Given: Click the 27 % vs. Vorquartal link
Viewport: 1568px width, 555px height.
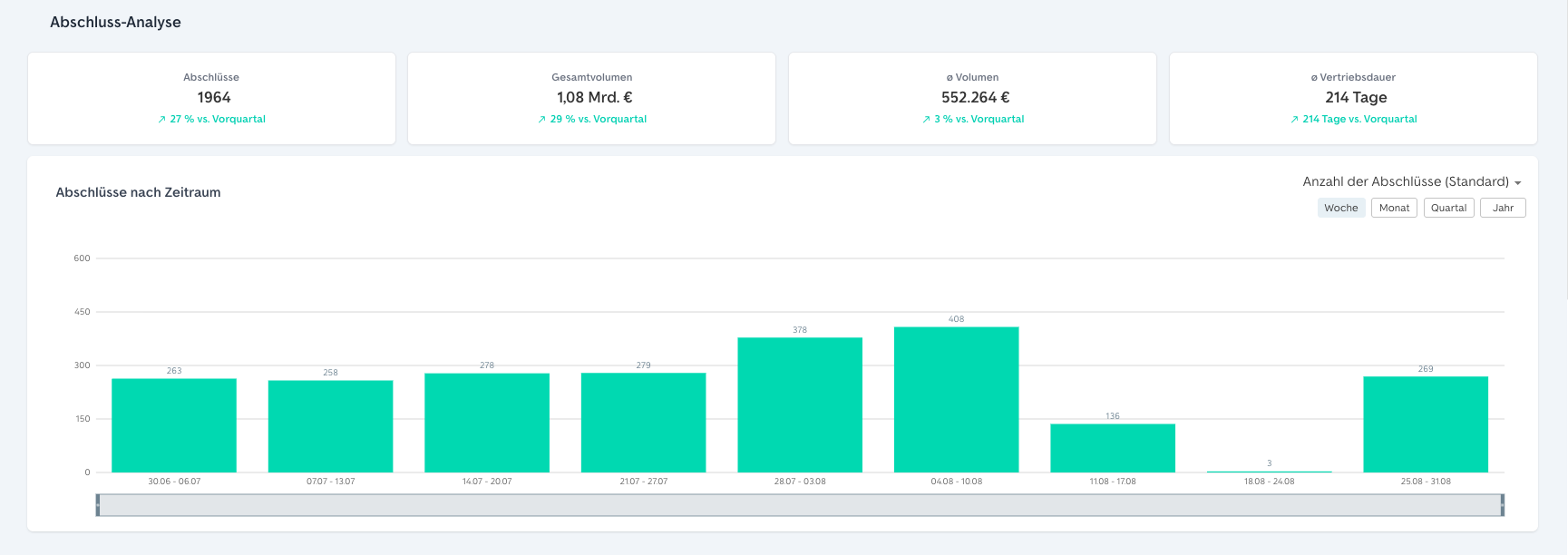Looking at the screenshot, I should point(218,120).
